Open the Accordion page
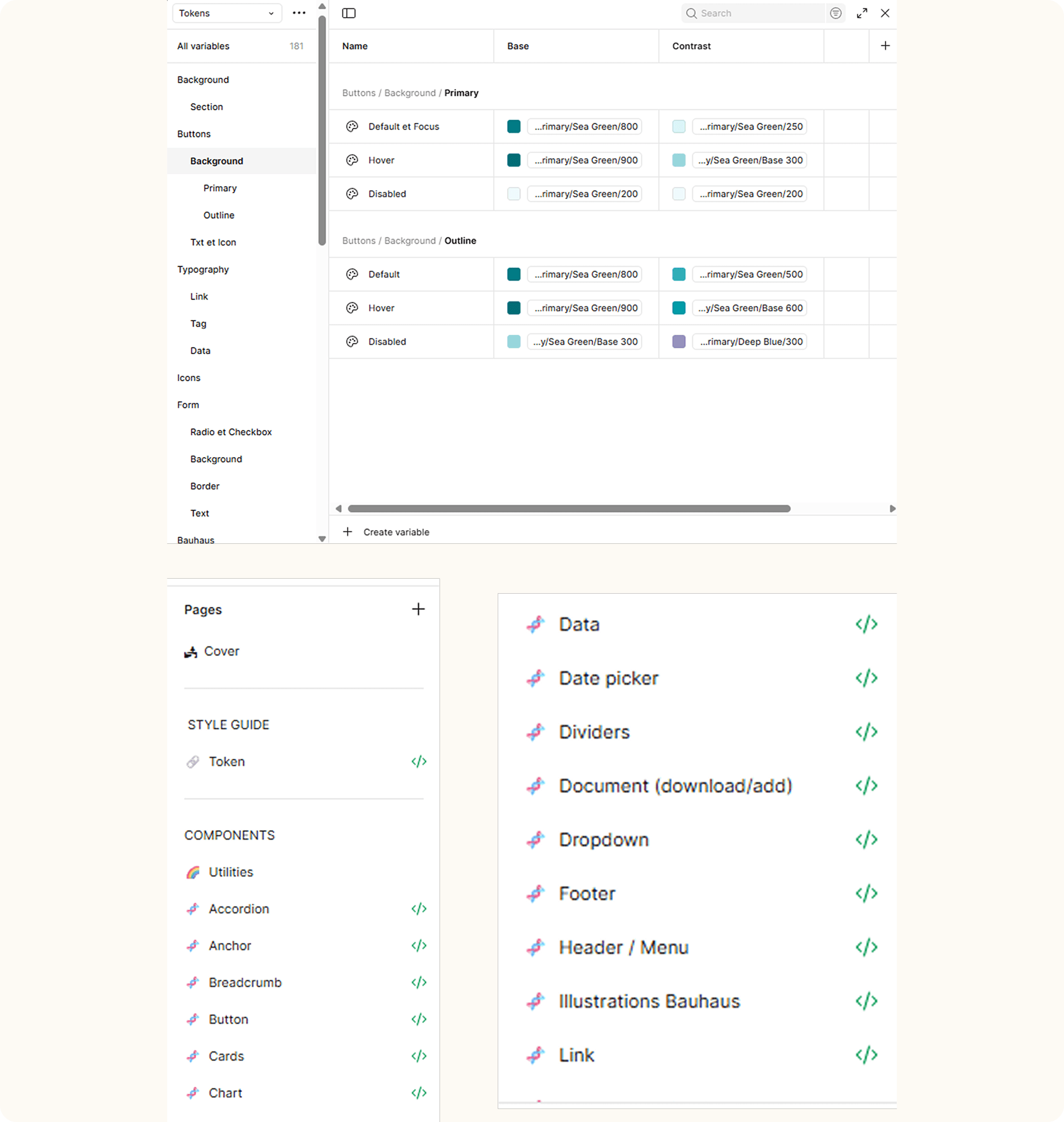Screen dimensions: 1064x1122 239,909
